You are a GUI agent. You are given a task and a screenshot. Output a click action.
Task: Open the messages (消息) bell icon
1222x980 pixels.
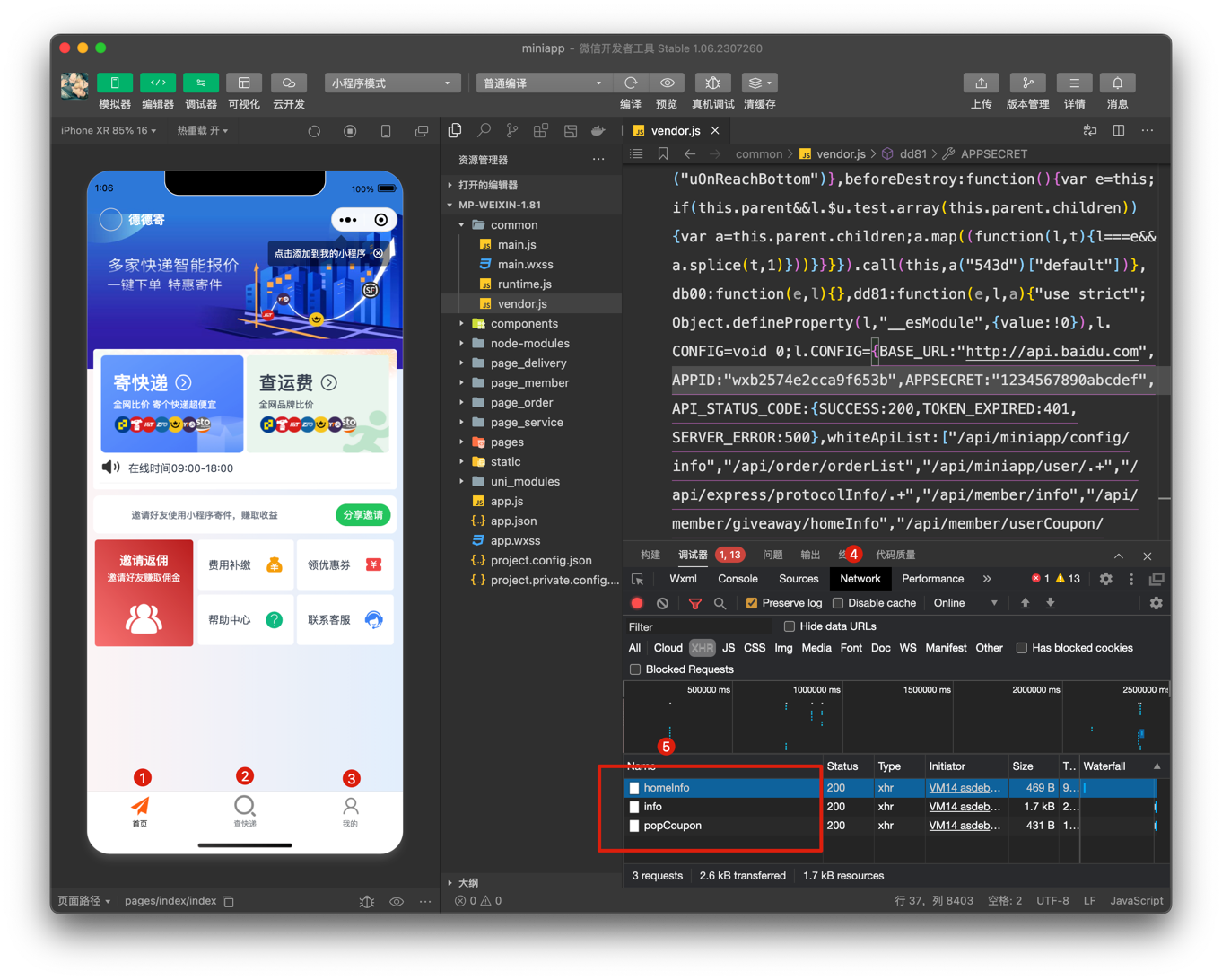1118,83
